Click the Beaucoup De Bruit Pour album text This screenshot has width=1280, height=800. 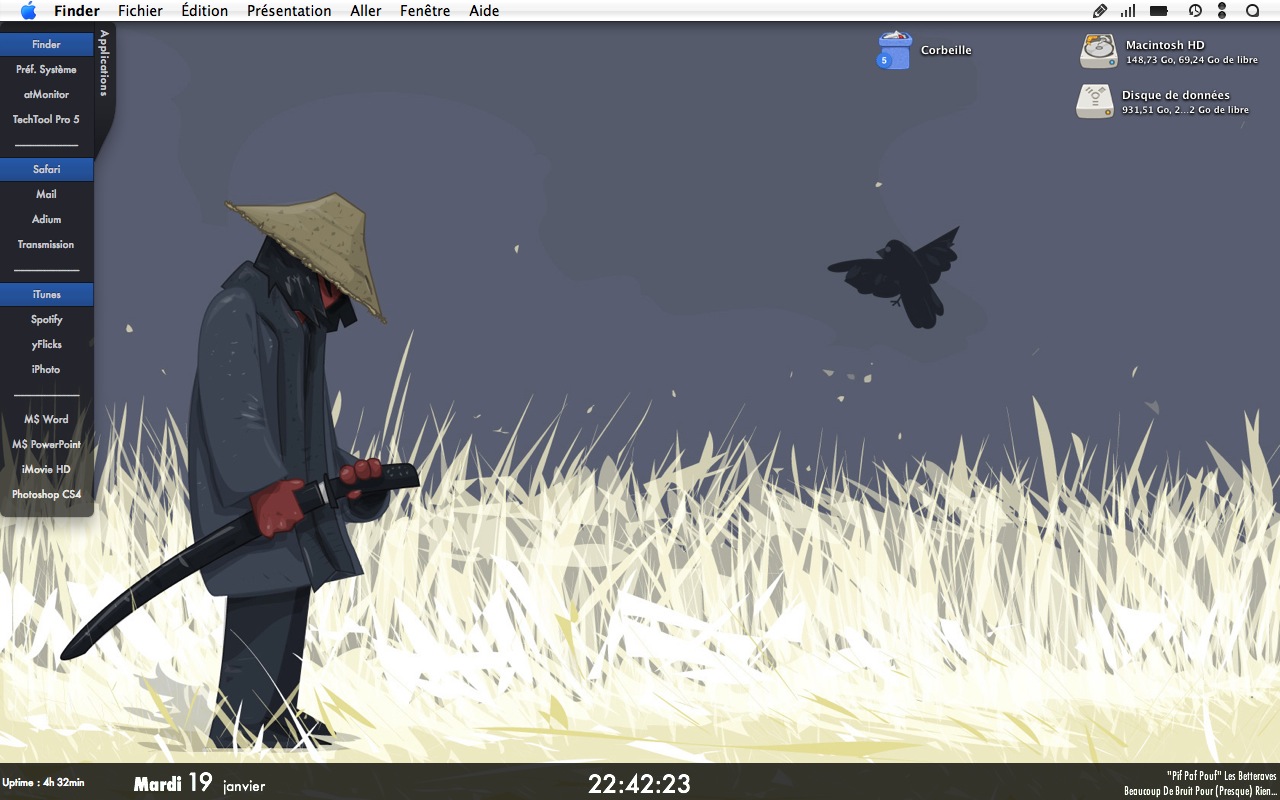click(1200, 791)
